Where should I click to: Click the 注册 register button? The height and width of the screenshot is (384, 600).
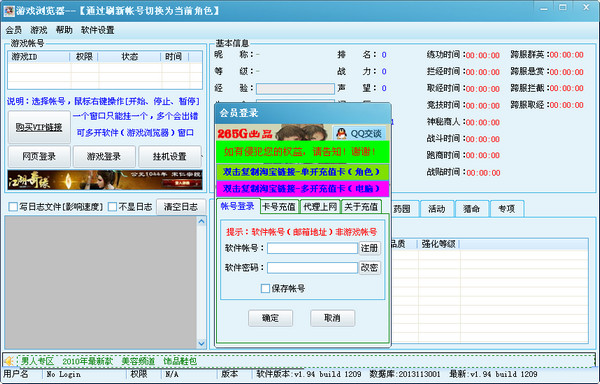pos(369,248)
